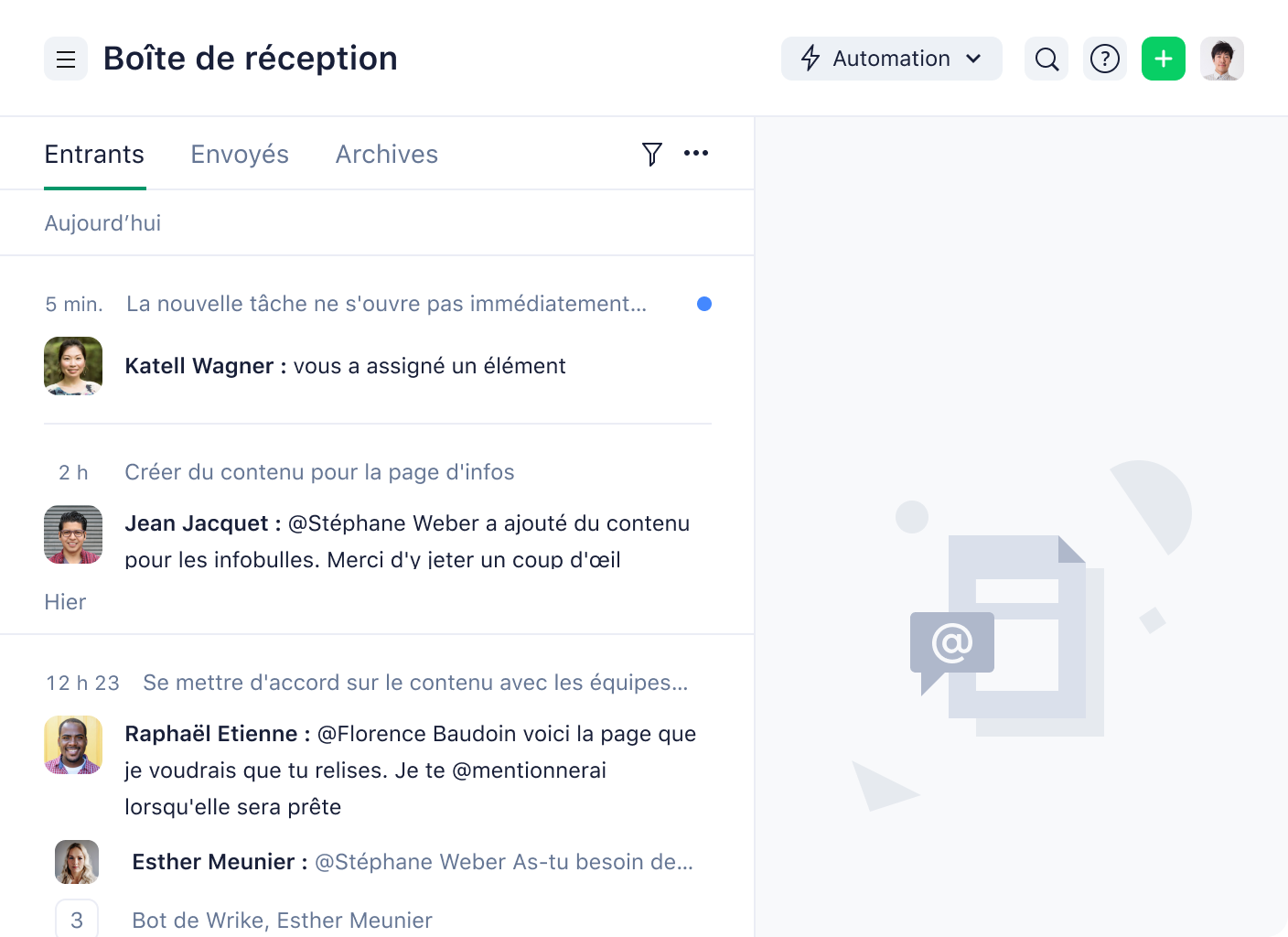Open the inbox filter funnel icon

(651, 154)
